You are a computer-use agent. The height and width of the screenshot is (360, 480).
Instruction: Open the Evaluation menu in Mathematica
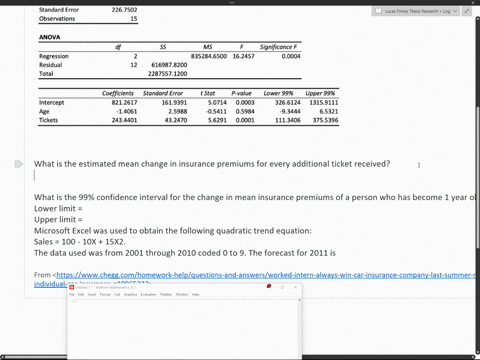pyautogui.click(x=148, y=294)
